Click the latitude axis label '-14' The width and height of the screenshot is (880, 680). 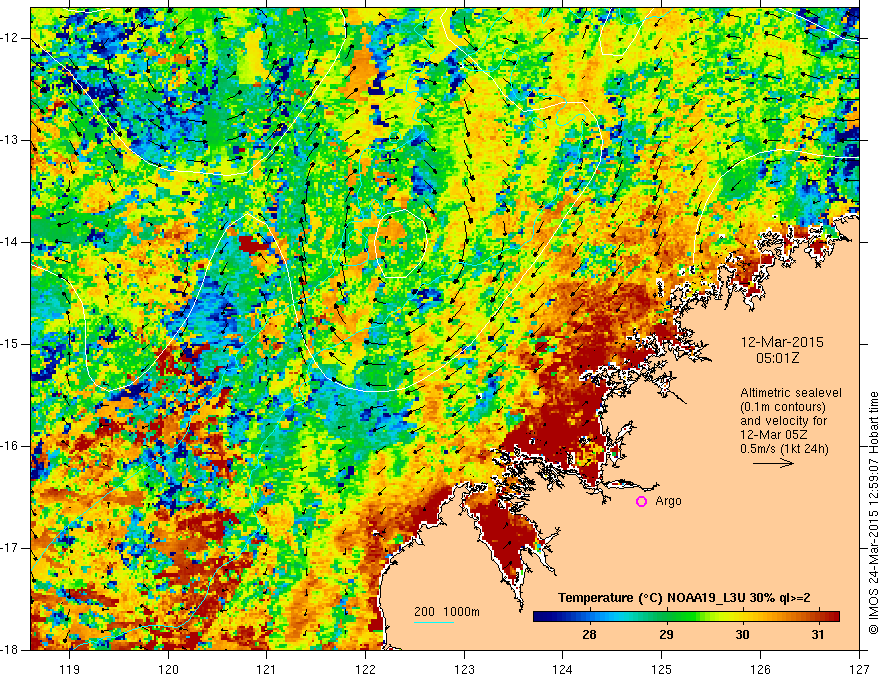(x=10, y=242)
